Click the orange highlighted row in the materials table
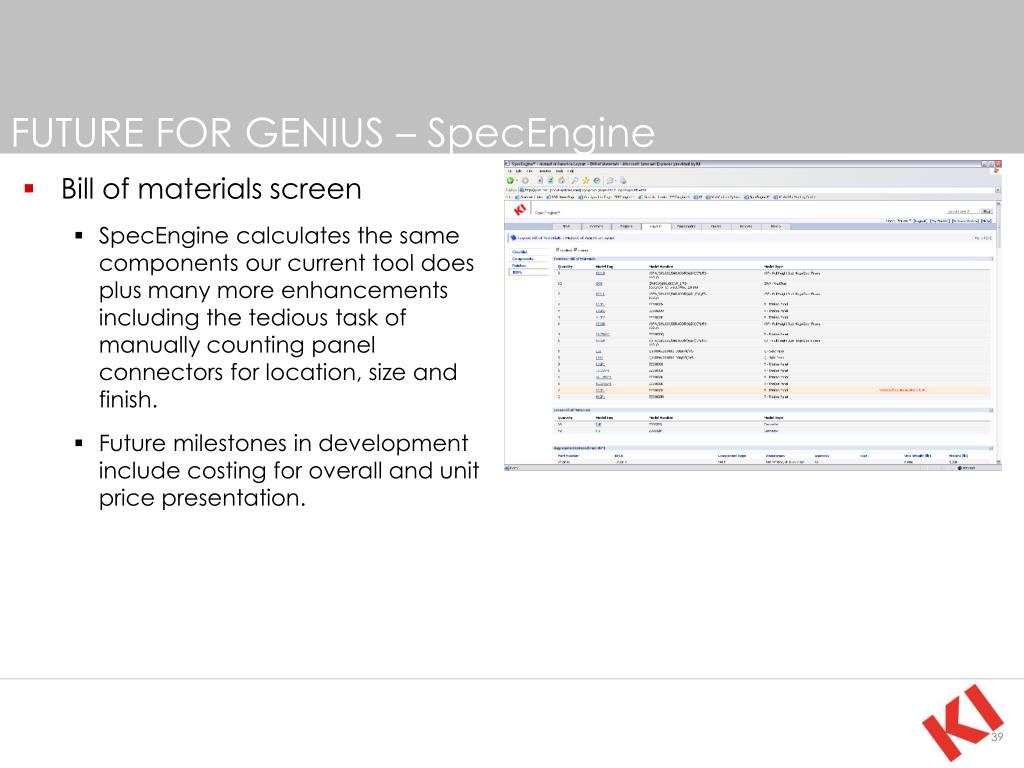 tap(772, 390)
